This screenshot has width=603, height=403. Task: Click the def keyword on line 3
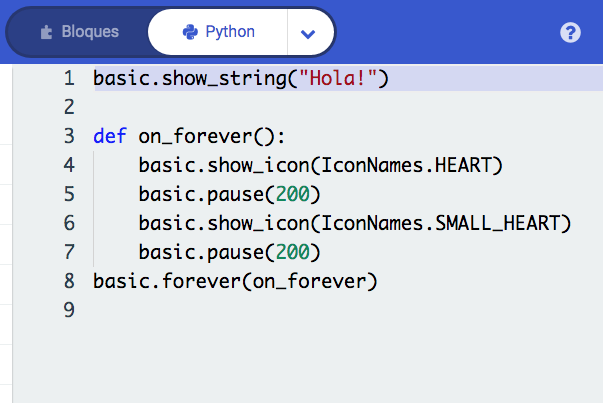click(x=110, y=136)
